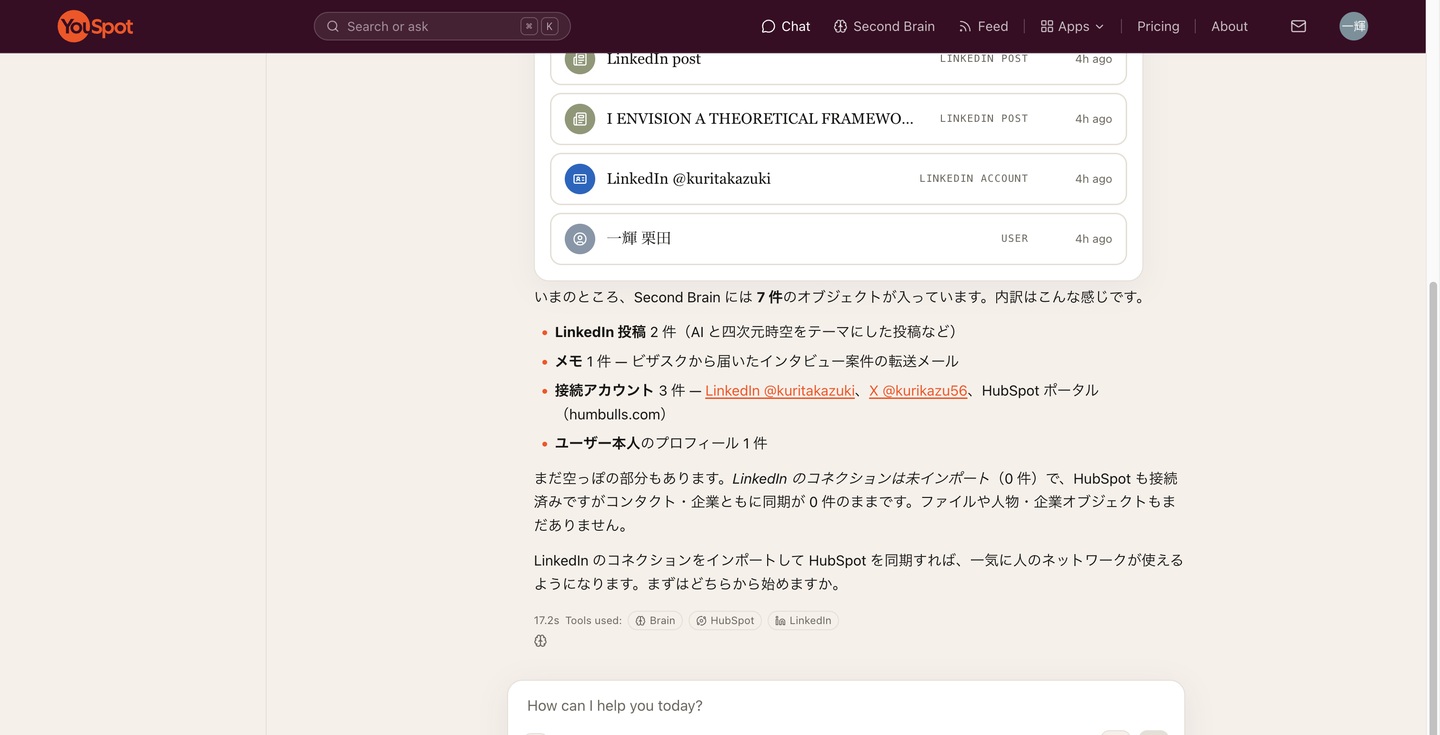
Task: Click the '17.2s' response time text
Action: pyautogui.click(x=546, y=621)
